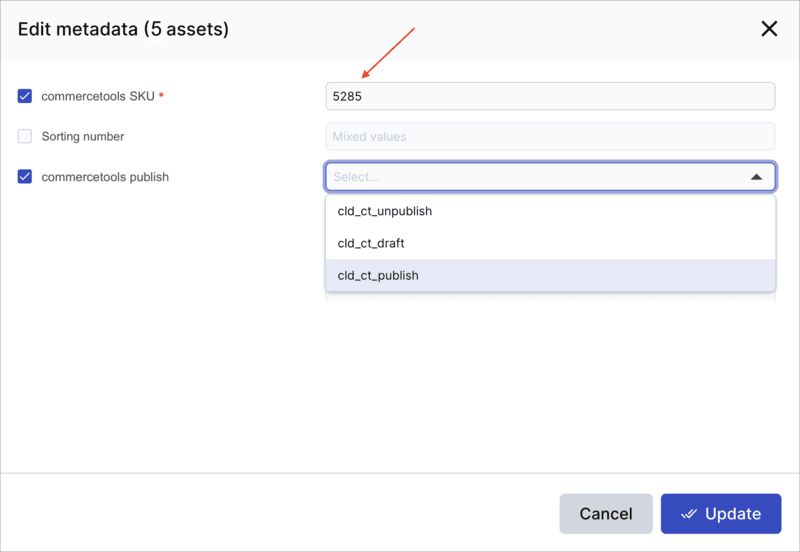800x552 pixels.
Task: Uncheck the commercetools publish checkbox
Action: point(24,177)
